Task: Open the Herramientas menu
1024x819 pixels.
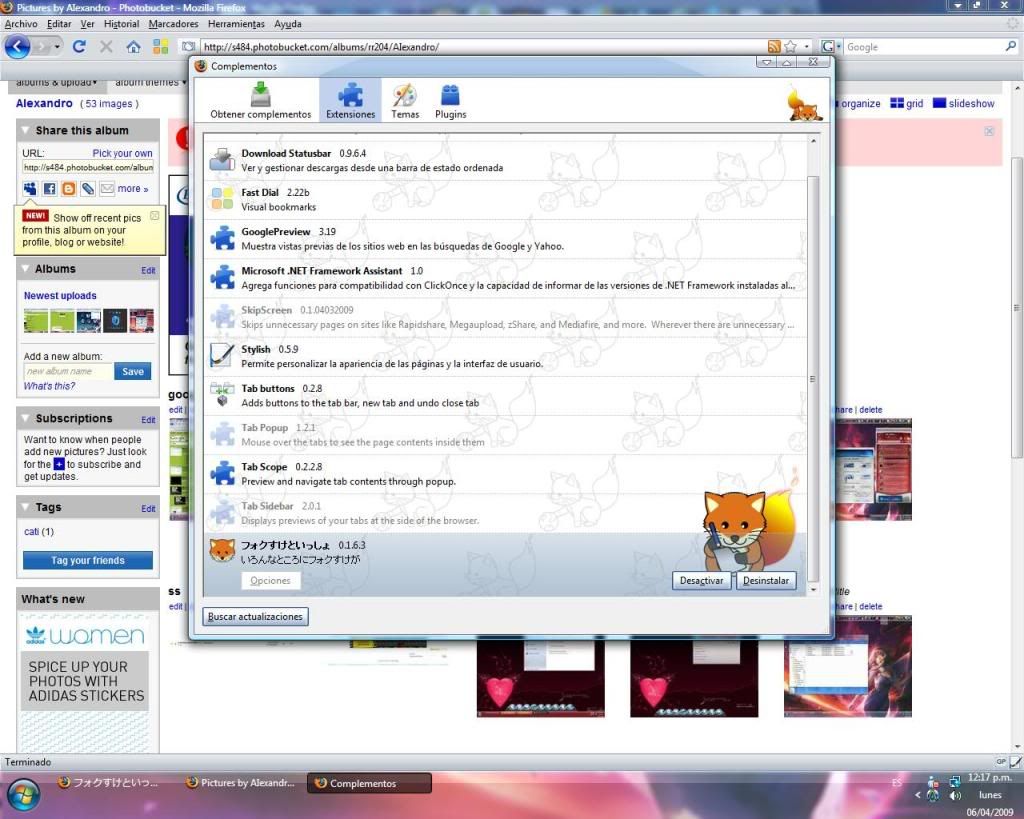Action: [236, 24]
